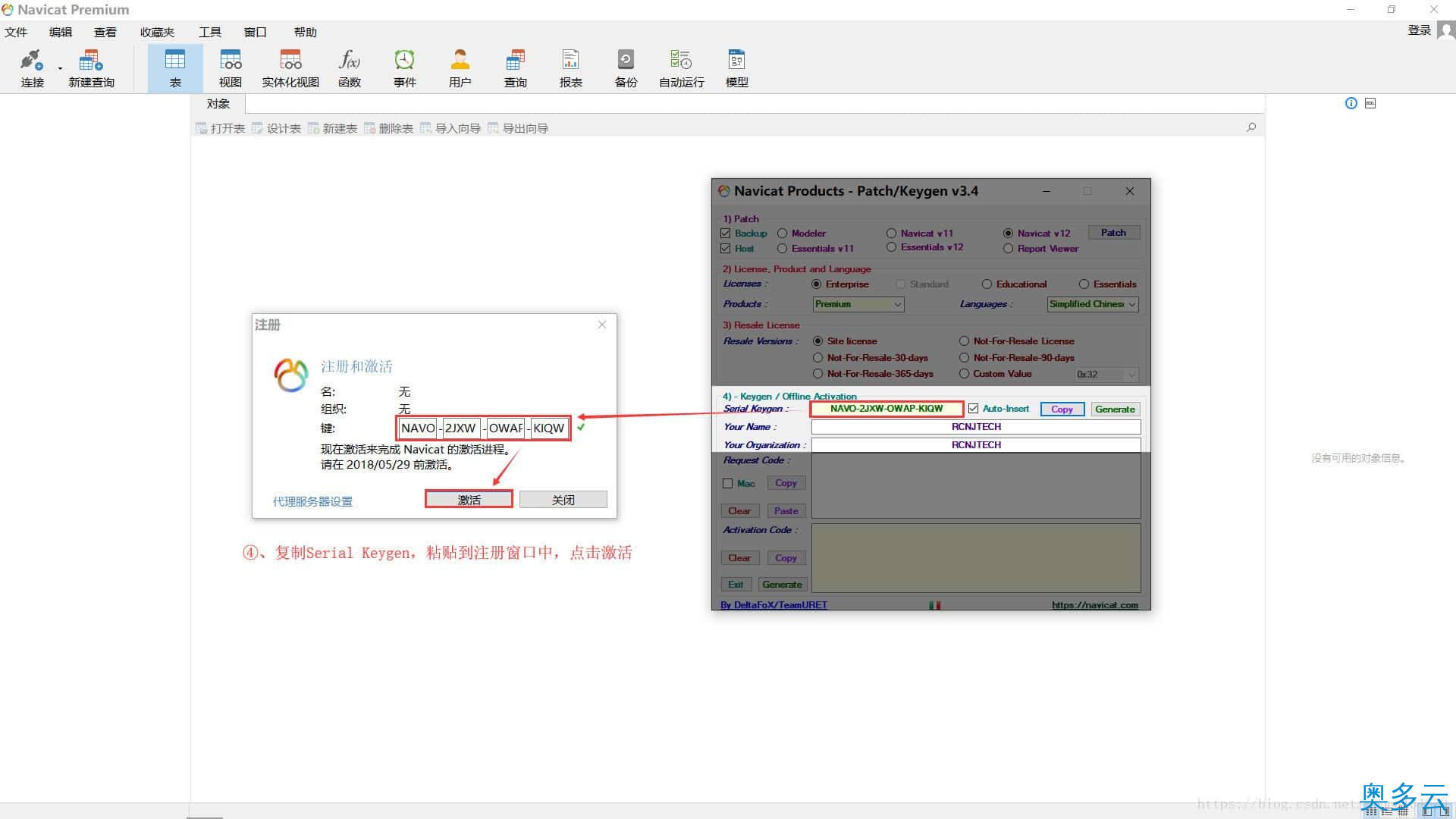The height and width of the screenshot is (819, 1456).
Task: Enable the Mac checkbox under Request Code
Action: [728, 483]
